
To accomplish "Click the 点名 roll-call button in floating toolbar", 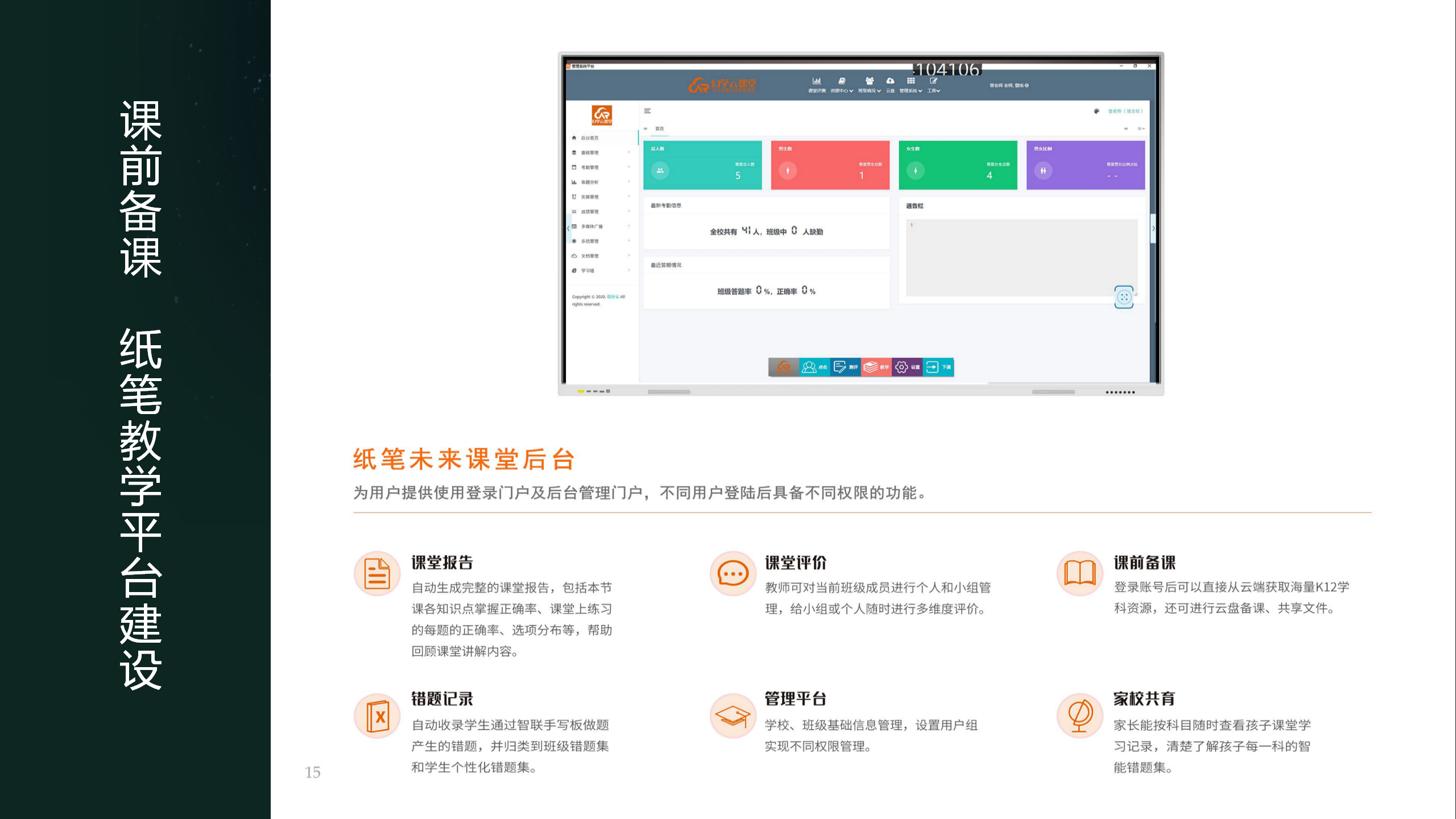I will click(x=814, y=367).
